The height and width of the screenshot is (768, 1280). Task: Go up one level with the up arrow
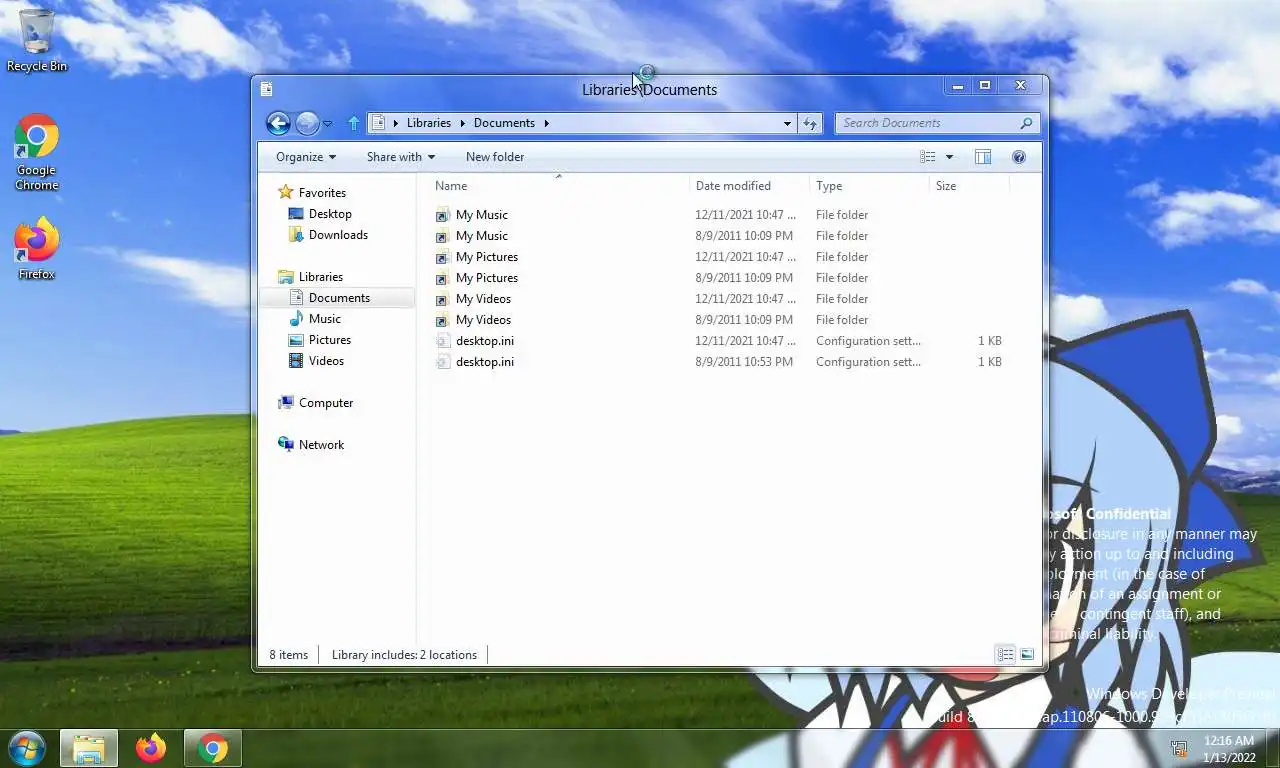pyautogui.click(x=353, y=123)
